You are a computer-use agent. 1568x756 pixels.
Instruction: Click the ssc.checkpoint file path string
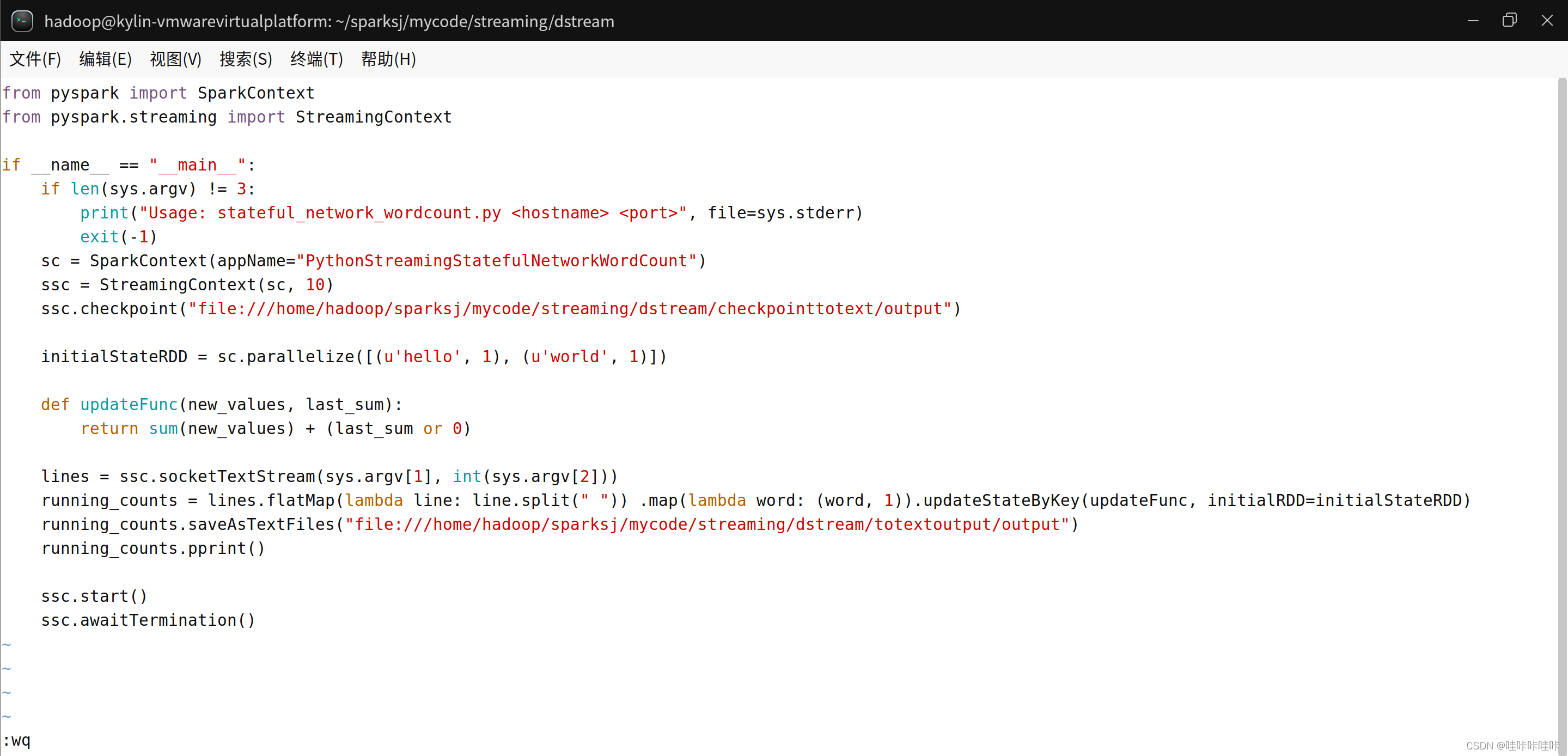(x=570, y=309)
